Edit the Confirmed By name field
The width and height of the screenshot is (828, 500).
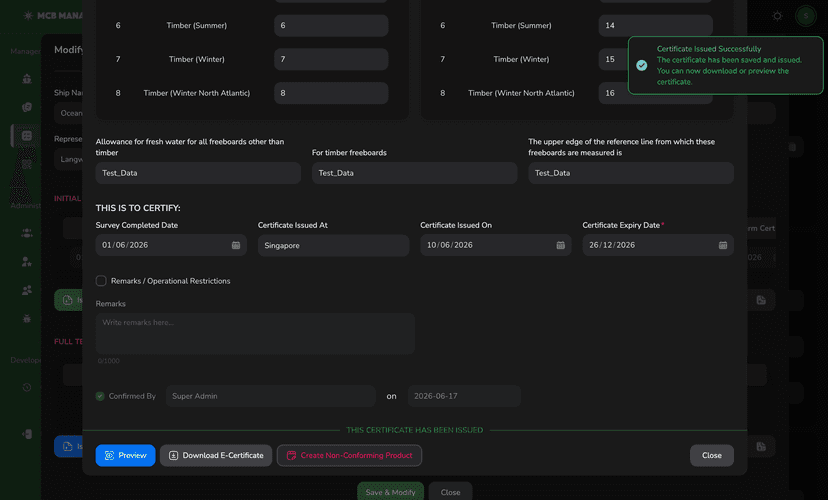[x=270, y=396]
